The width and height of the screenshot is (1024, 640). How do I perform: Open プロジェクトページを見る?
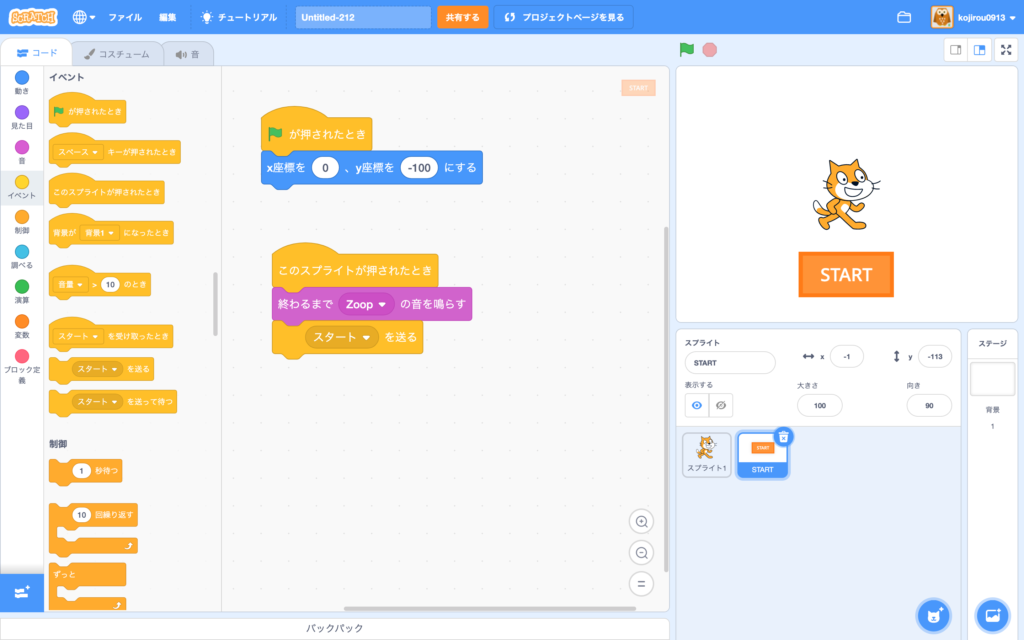coord(563,17)
